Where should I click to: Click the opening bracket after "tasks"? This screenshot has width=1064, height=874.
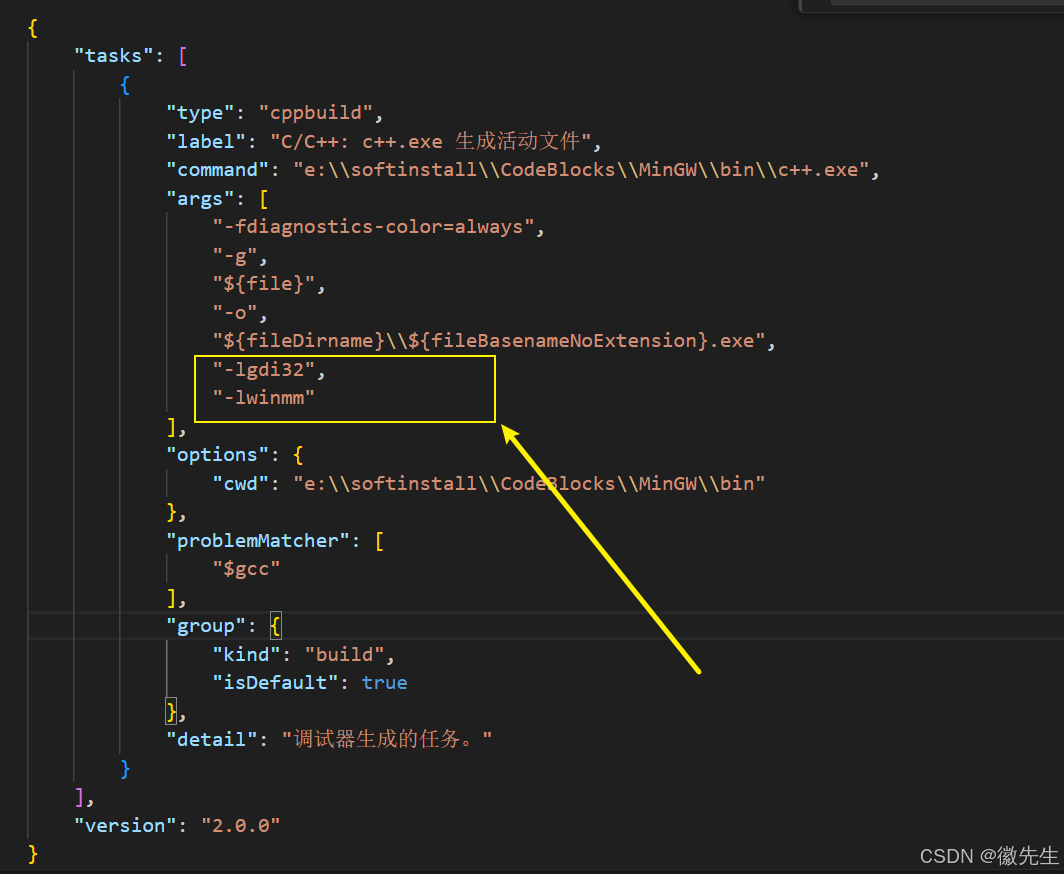click(x=183, y=56)
